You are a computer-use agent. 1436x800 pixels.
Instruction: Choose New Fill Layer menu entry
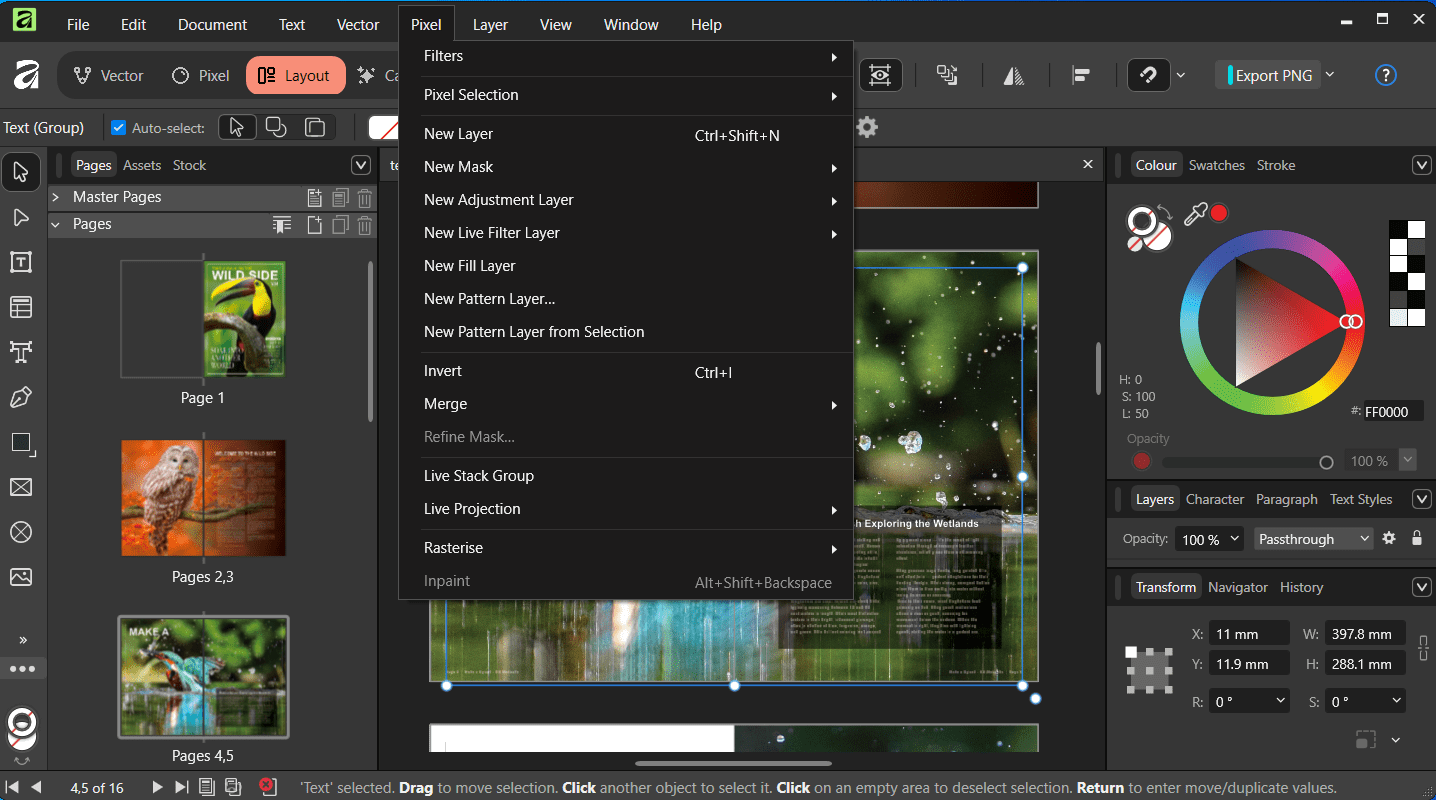(x=470, y=266)
